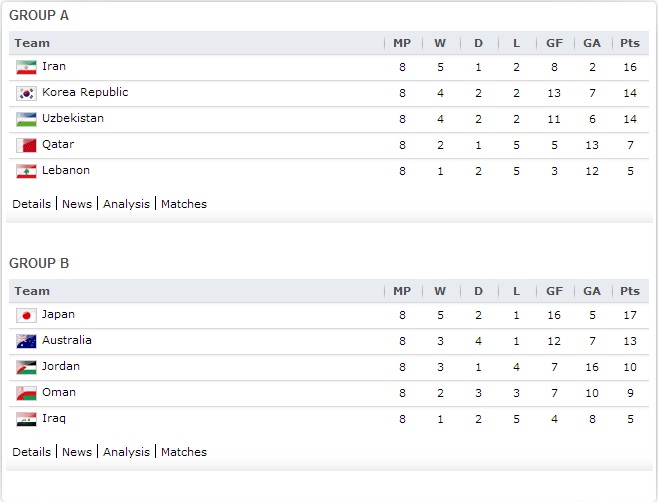Open Group B Matches link
Image resolution: width=658 pixels, height=502 pixels.
(x=184, y=452)
